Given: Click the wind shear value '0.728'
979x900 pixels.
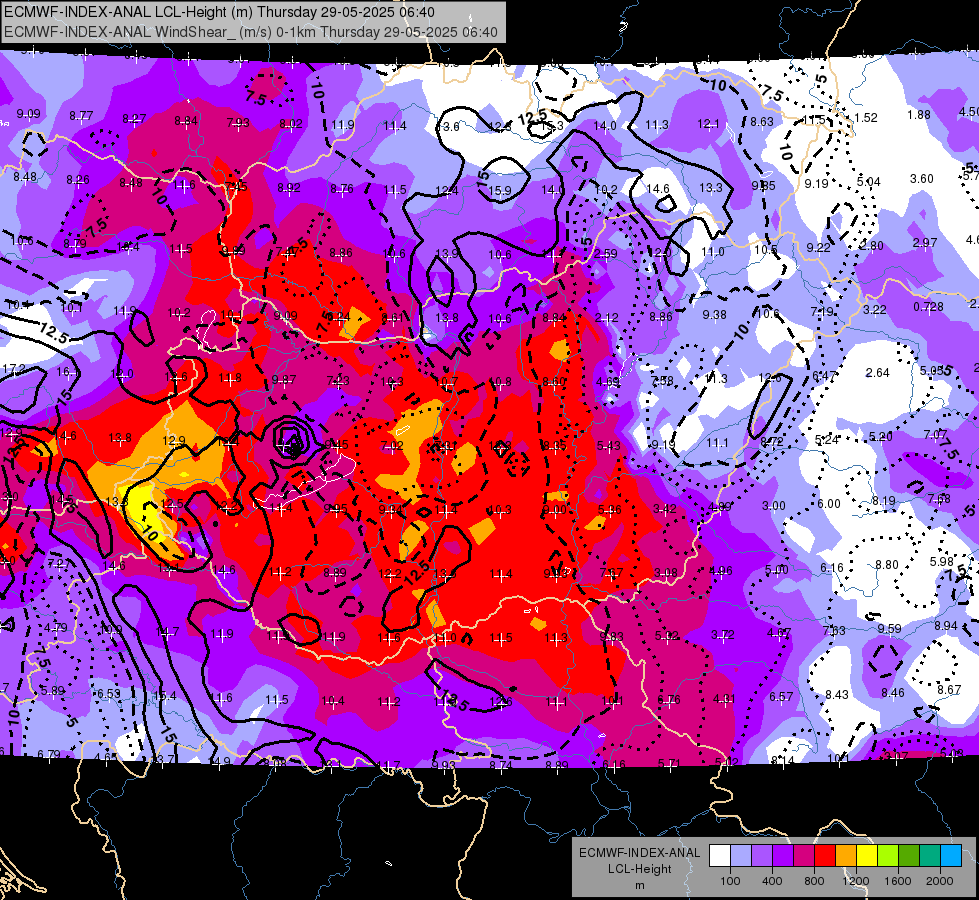Looking at the screenshot, I should pyautogui.click(x=928, y=307).
